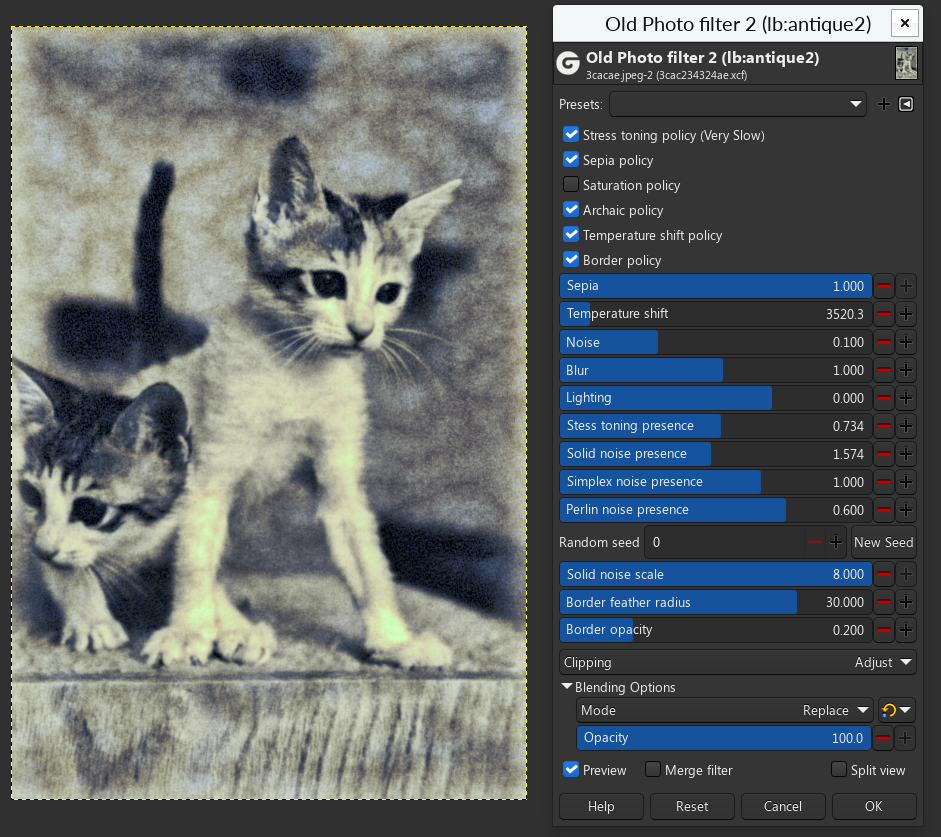Confirm the filter with OK
Image resolution: width=941 pixels, height=837 pixels.
(x=874, y=806)
